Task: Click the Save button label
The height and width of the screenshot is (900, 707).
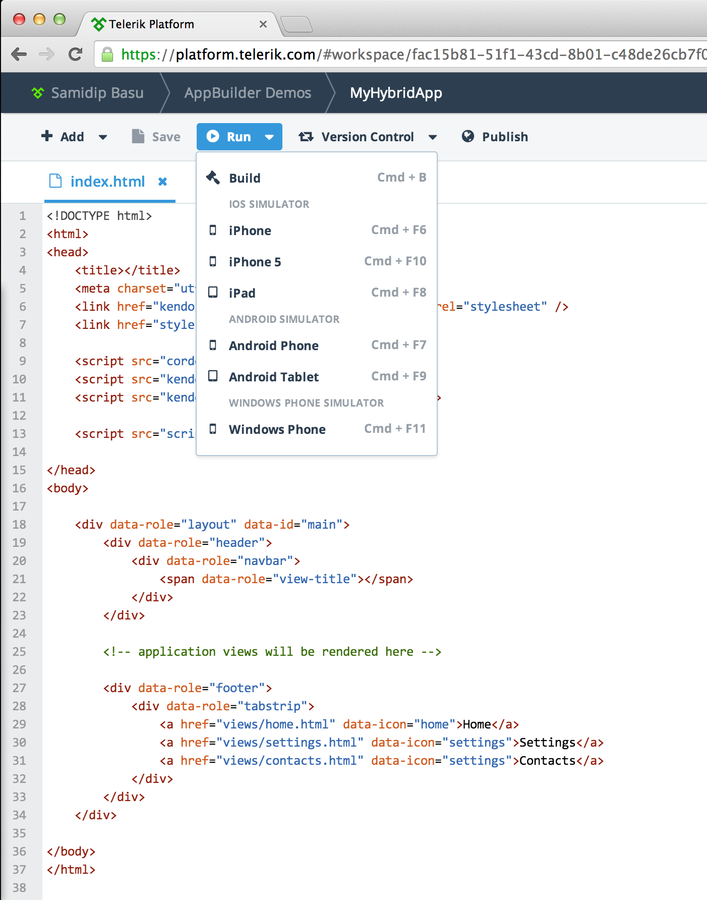Action: (166, 137)
